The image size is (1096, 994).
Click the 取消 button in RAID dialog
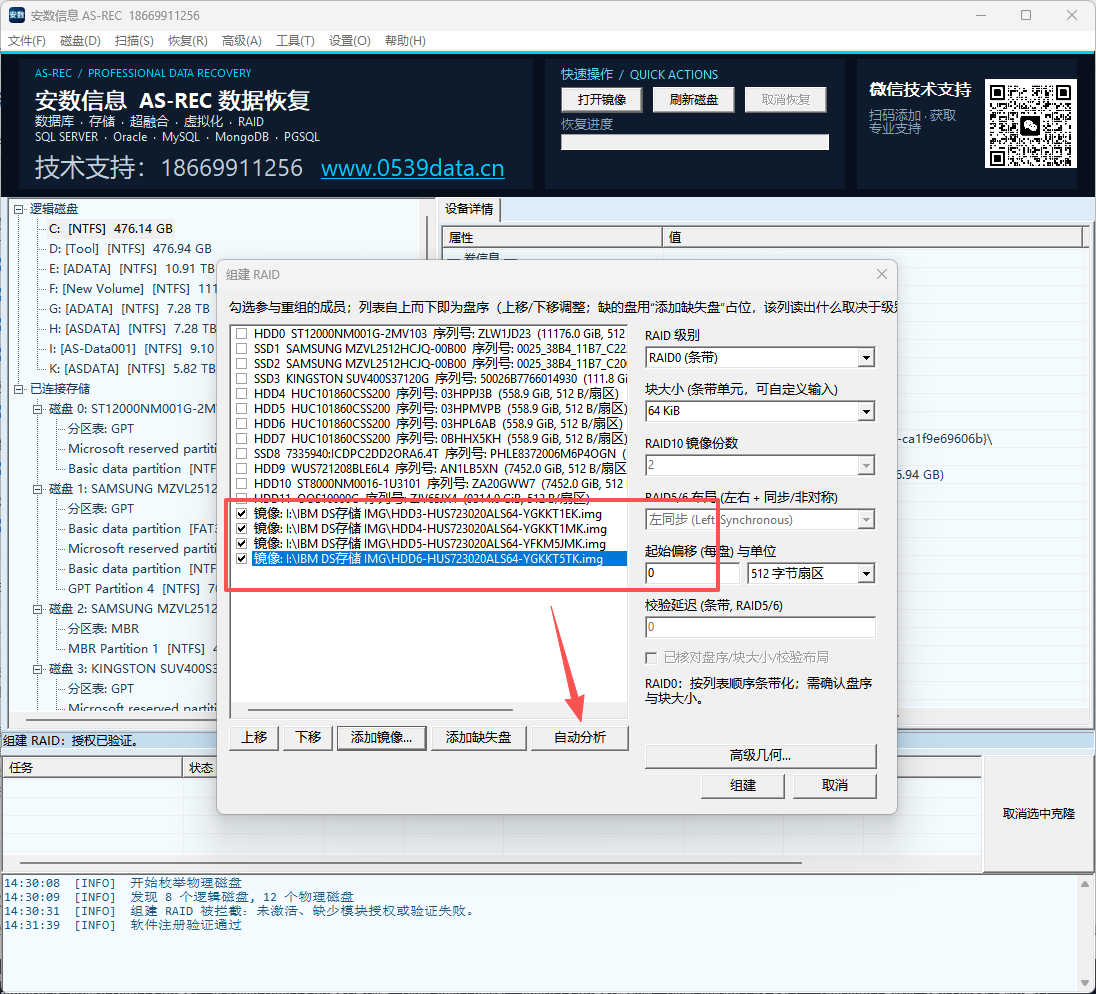pos(835,786)
